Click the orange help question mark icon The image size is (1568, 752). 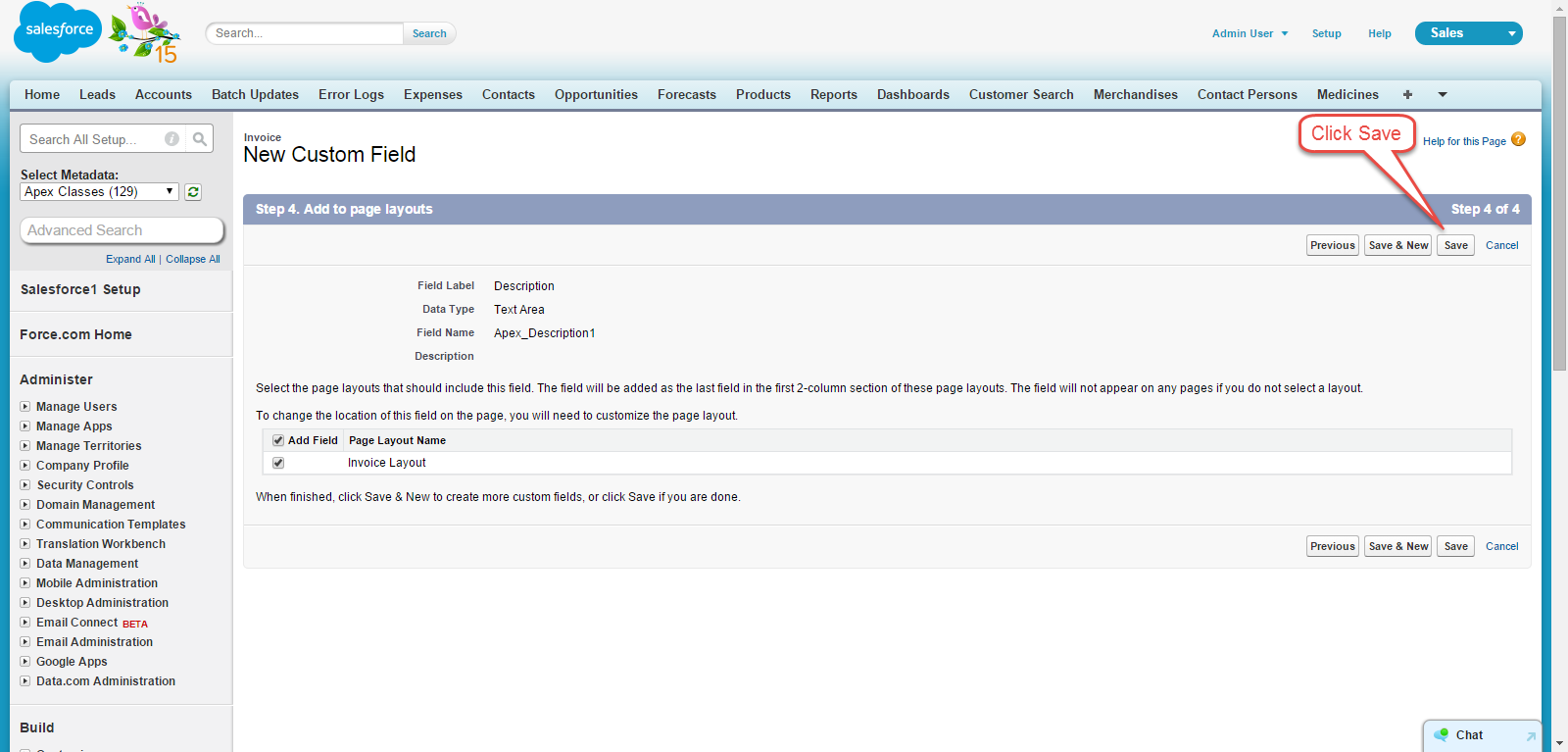coord(1518,139)
